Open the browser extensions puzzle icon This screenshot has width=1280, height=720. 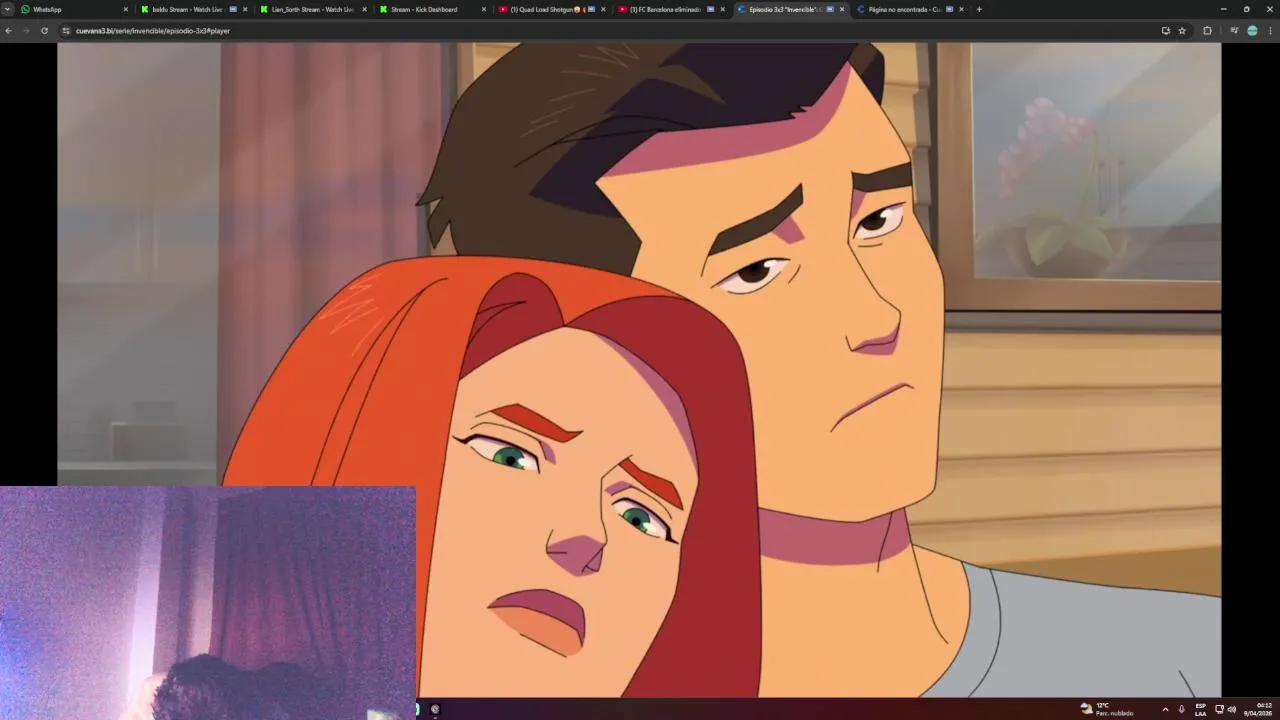tap(1207, 31)
